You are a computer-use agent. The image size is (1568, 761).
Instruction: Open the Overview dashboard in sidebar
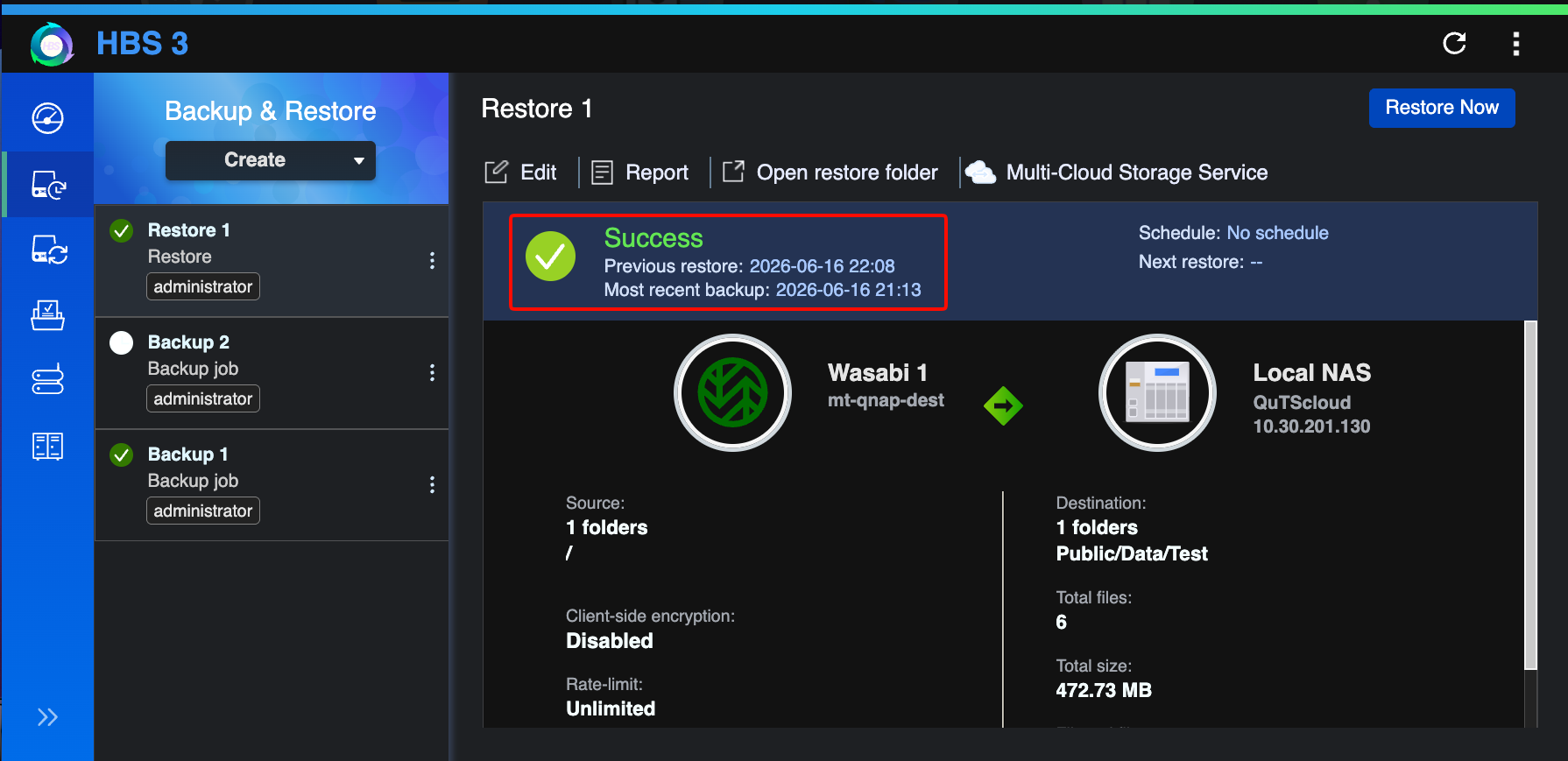[47, 118]
